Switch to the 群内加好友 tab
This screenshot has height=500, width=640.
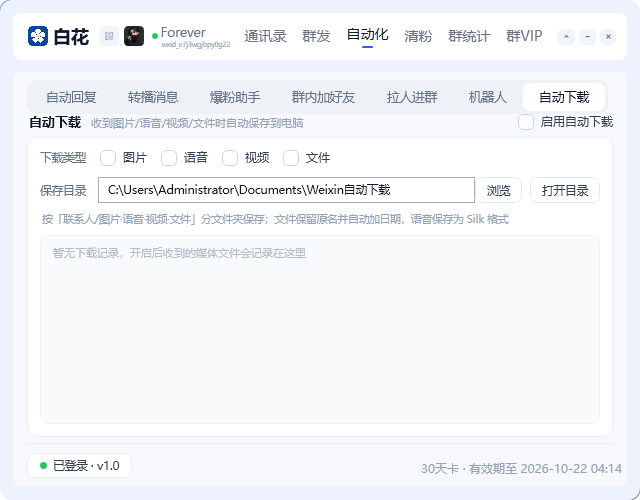click(323, 97)
